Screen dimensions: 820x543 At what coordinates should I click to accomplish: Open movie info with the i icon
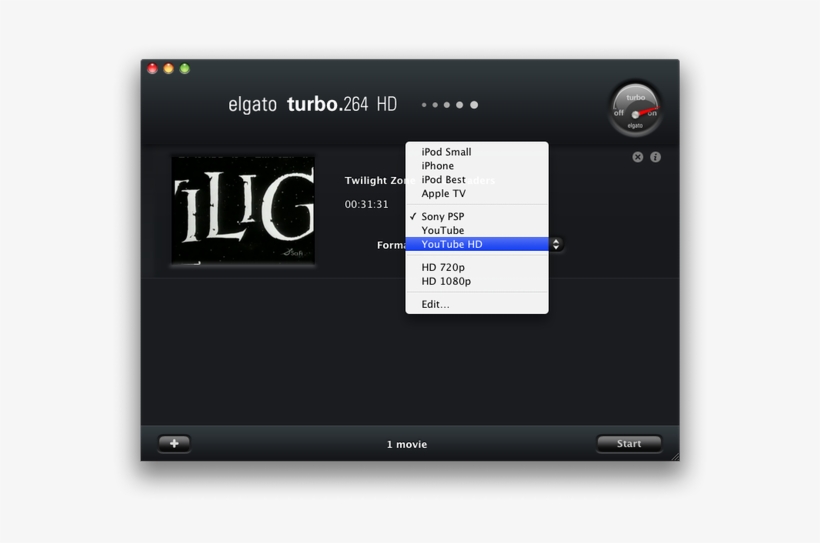click(656, 157)
